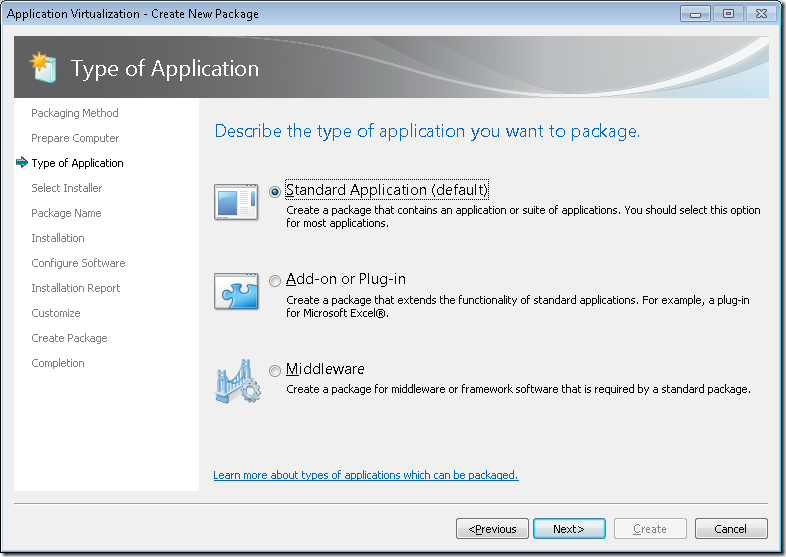The width and height of the screenshot is (786, 557).
Task: Minimize the Create New Package window
Action: coord(695,14)
